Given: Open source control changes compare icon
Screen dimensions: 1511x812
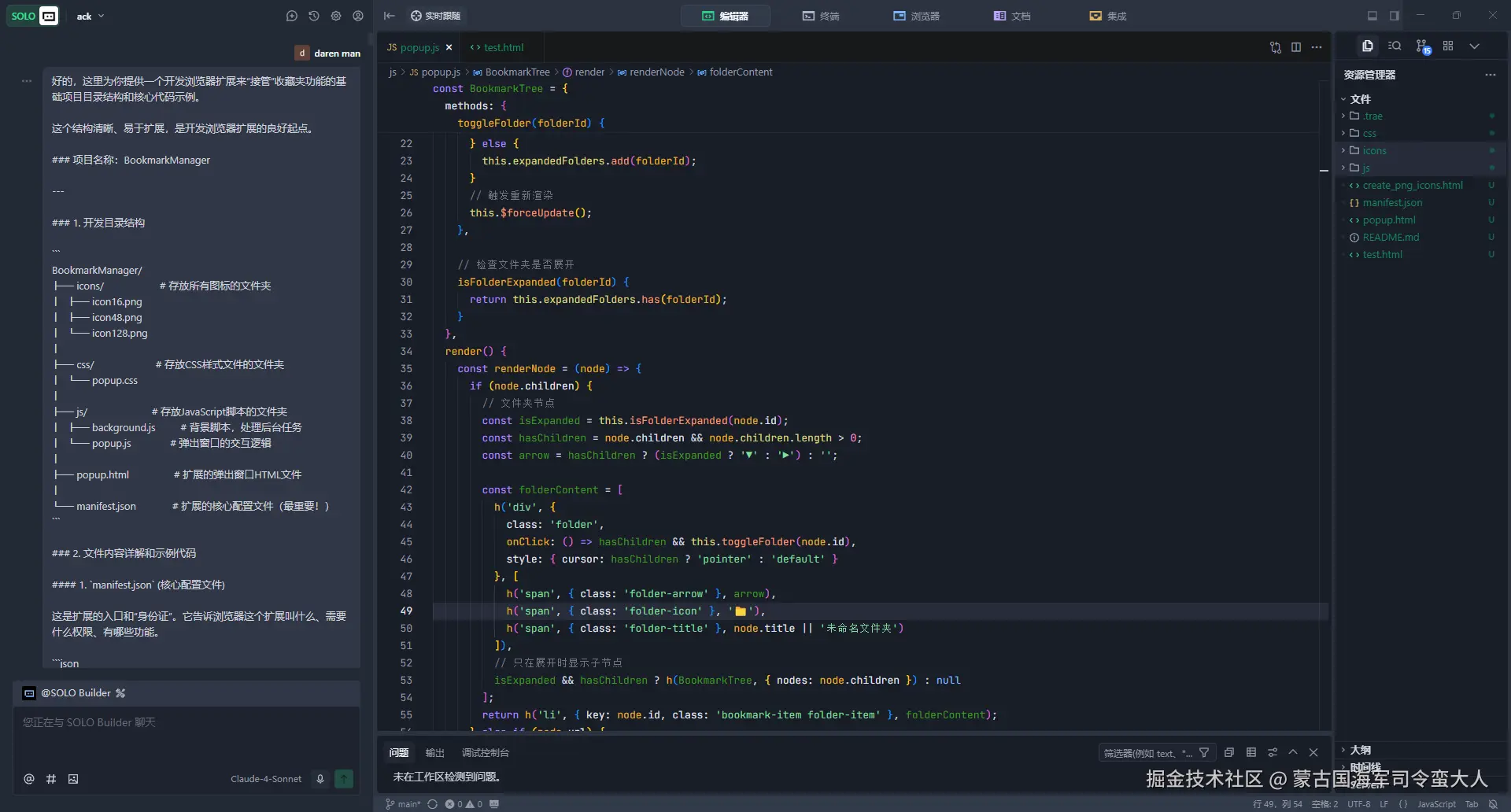Looking at the screenshot, I should point(1275,47).
